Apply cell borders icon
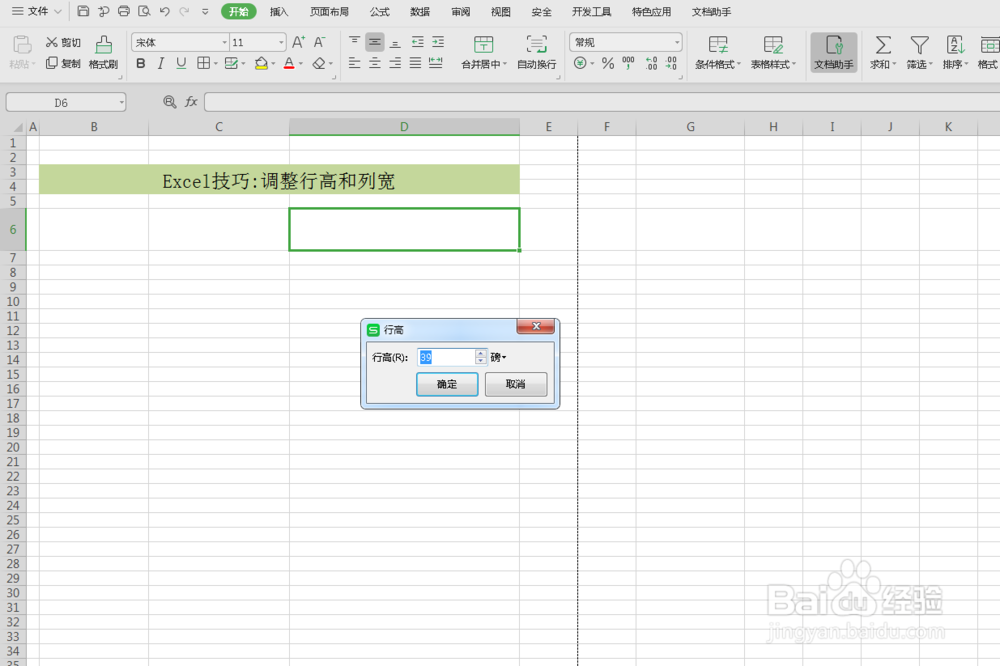The image size is (1000, 666). [203, 63]
